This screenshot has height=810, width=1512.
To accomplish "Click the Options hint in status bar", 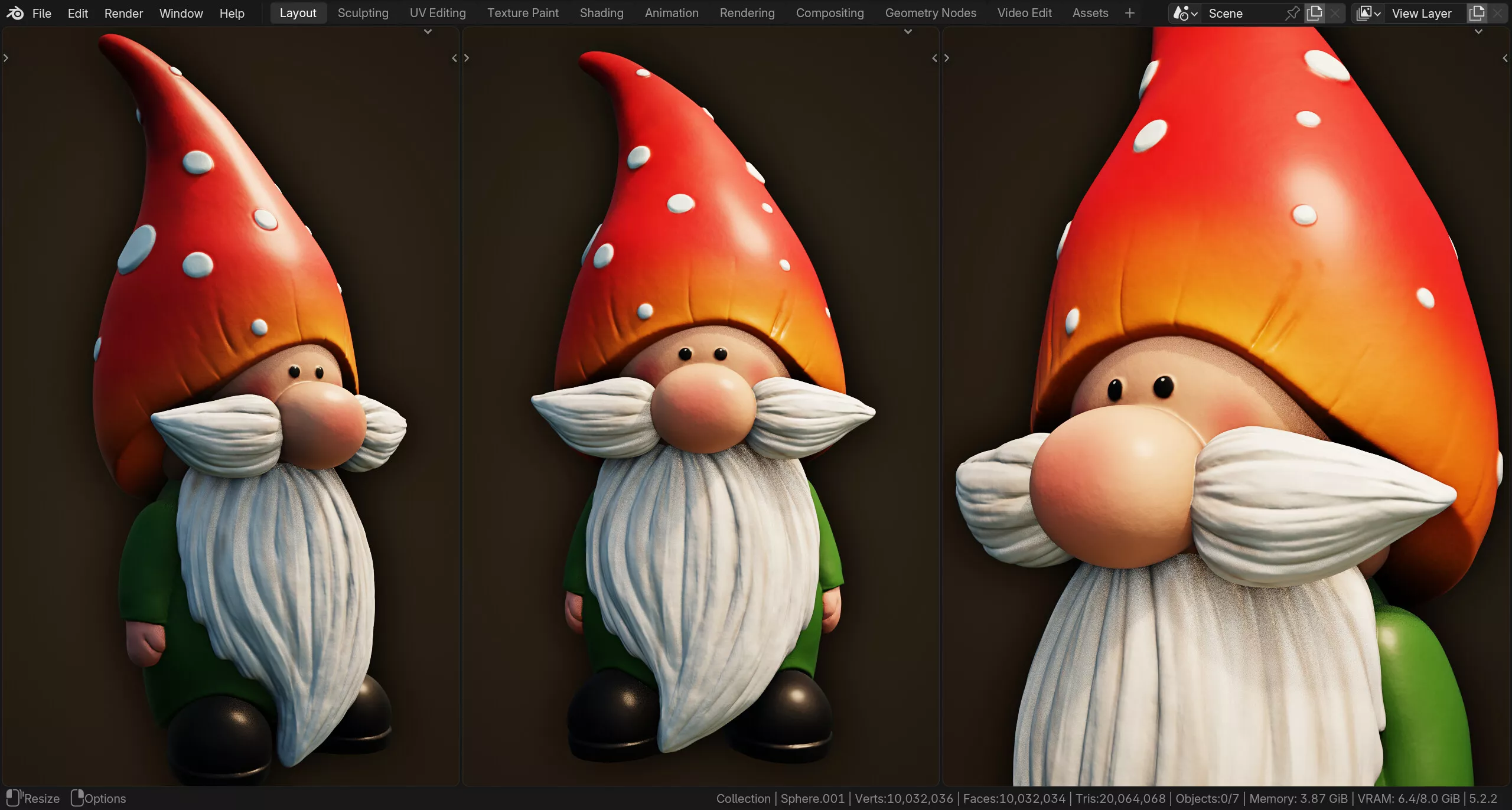I will pyautogui.click(x=98, y=798).
